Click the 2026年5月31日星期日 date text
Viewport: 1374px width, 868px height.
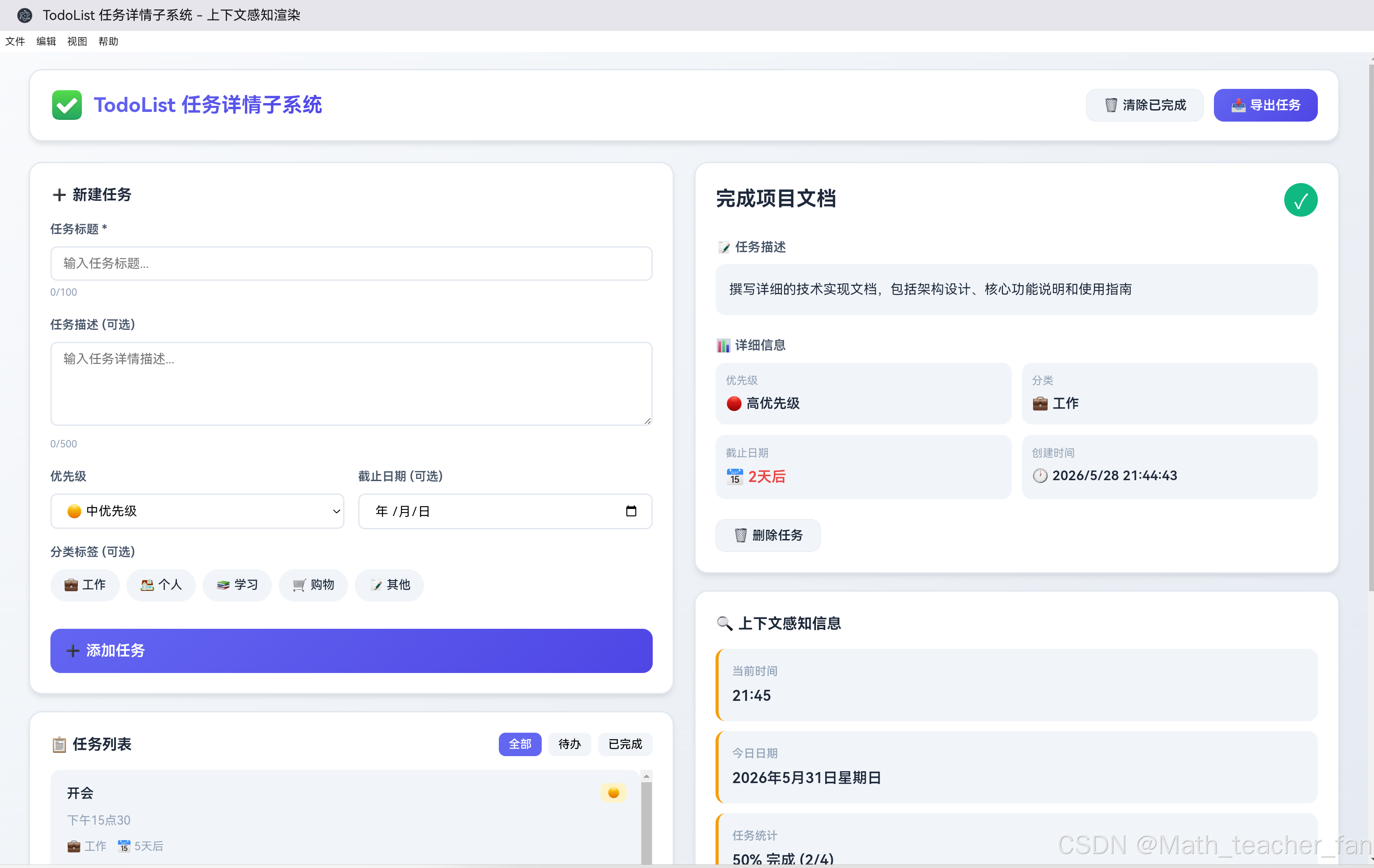click(x=806, y=778)
